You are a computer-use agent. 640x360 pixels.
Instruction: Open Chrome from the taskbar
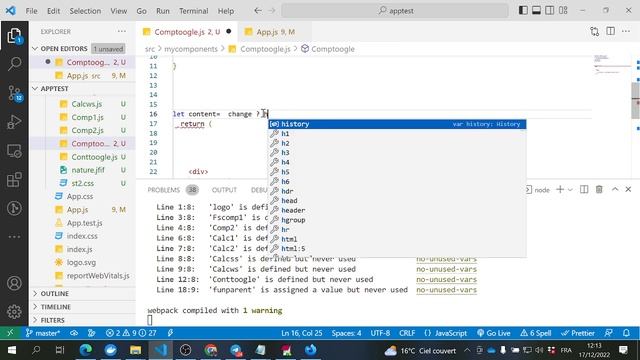point(211,350)
